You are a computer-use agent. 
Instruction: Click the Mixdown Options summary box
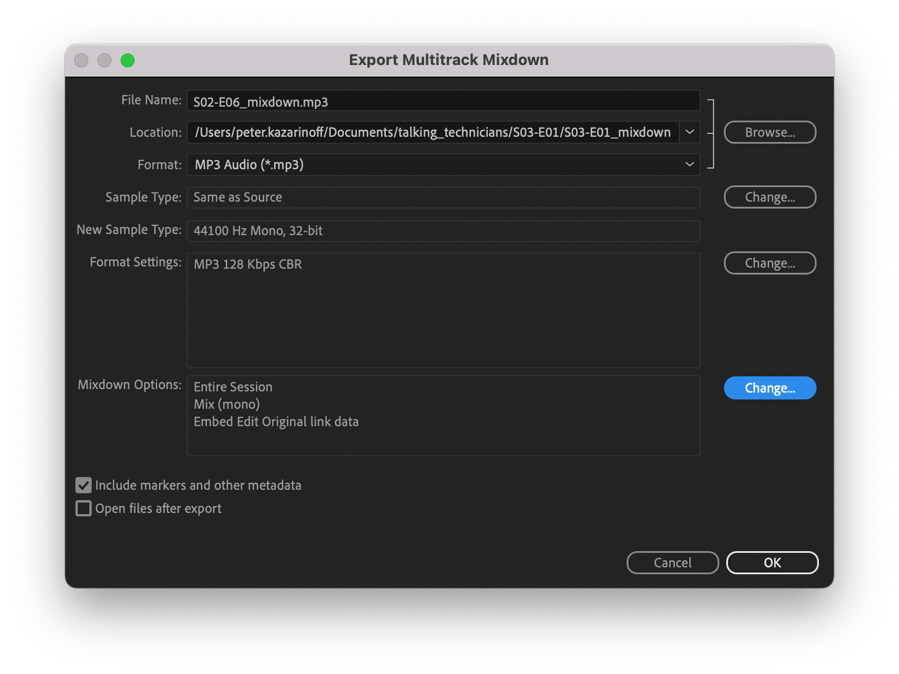click(442, 415)
